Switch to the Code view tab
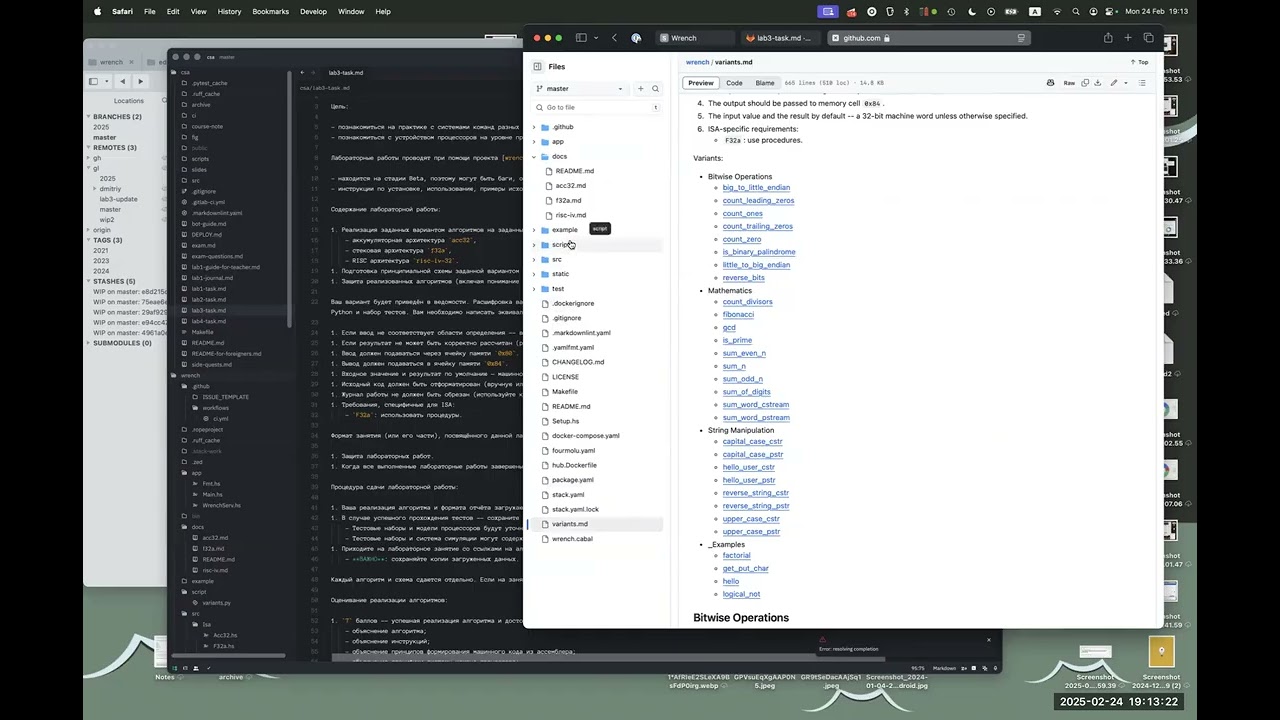Viewport: 1280px width, 720px height. click(x=734, y=83)
